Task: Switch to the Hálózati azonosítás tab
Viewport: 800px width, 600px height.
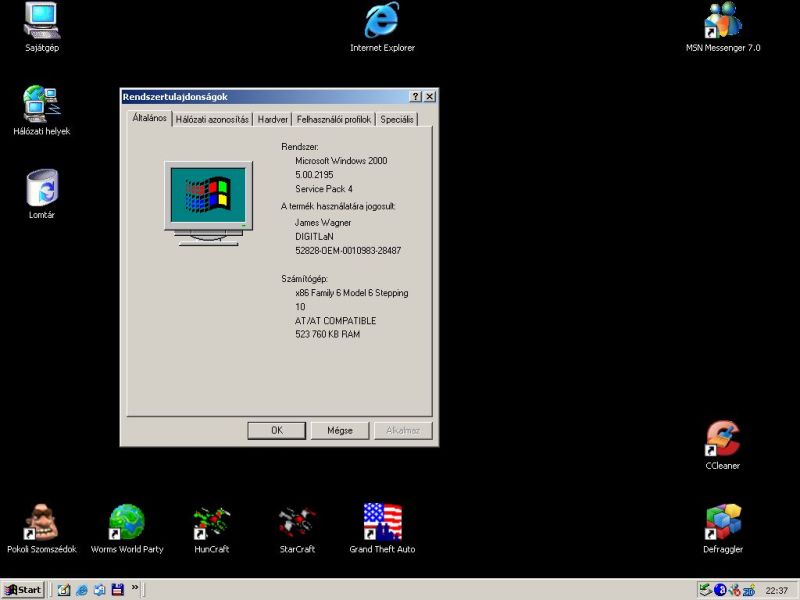Action: [212, 119]
